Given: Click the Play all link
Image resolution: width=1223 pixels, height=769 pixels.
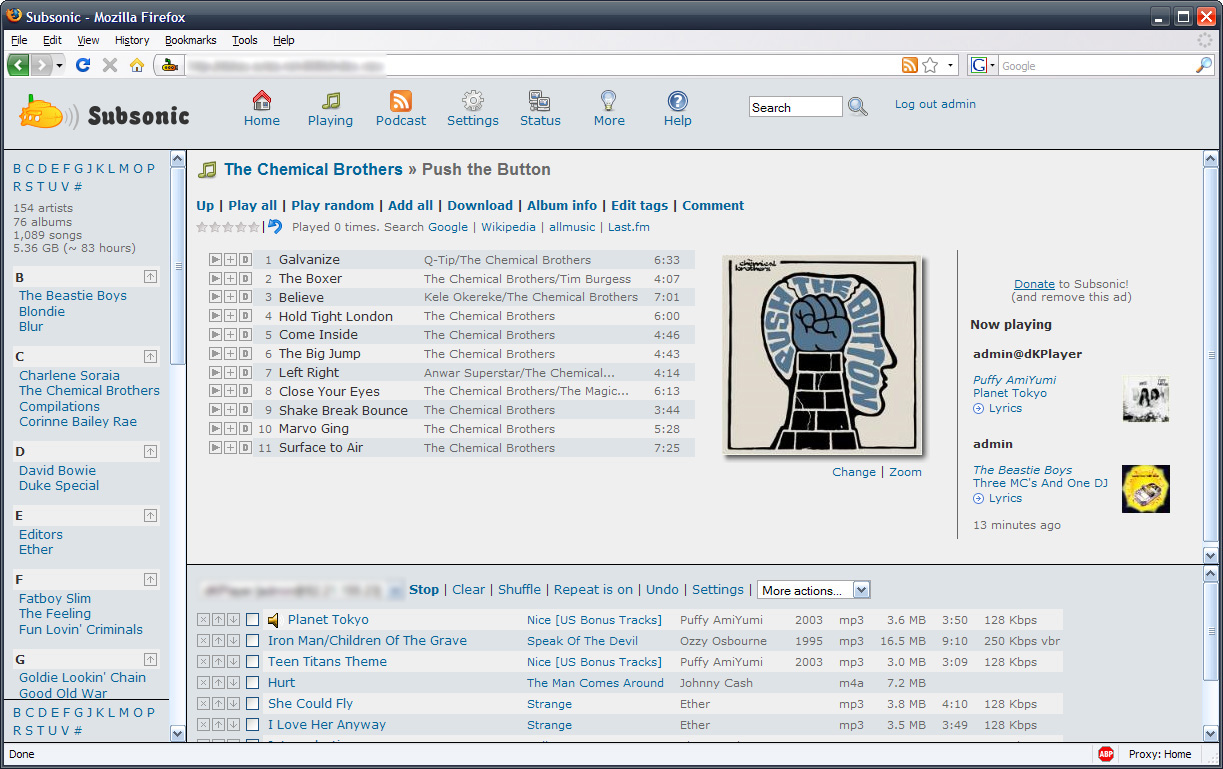Looking at the screenshot, I should click(x=253, y=205).
